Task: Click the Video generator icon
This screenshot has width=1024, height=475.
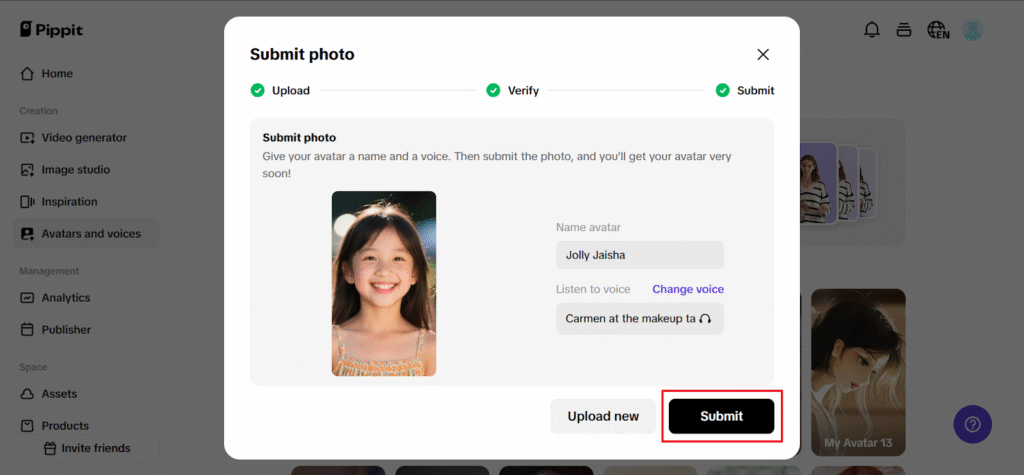Action: pos(27,138)
